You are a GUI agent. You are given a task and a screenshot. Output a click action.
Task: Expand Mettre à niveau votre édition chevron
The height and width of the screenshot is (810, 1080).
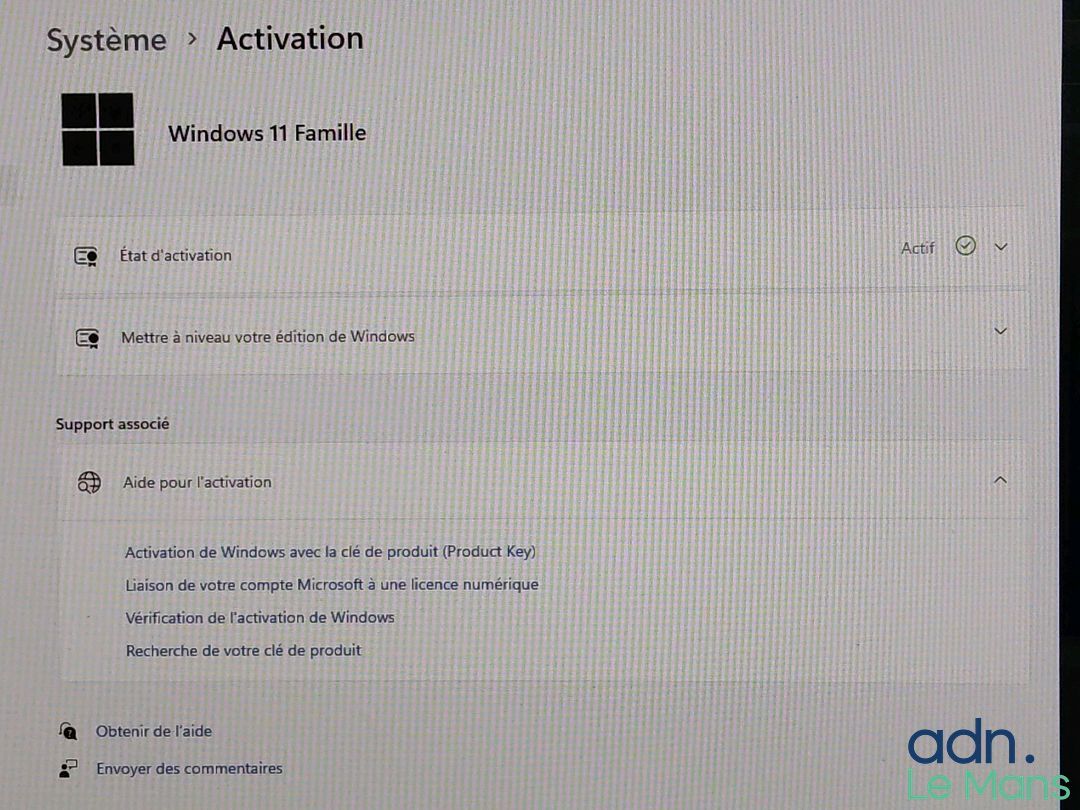pos(1001,331)
